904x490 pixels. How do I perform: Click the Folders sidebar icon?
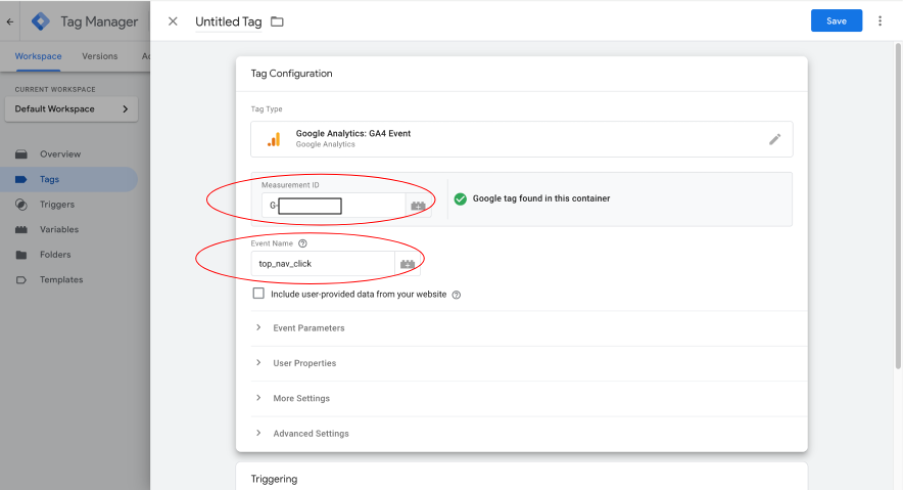[21, 254]
